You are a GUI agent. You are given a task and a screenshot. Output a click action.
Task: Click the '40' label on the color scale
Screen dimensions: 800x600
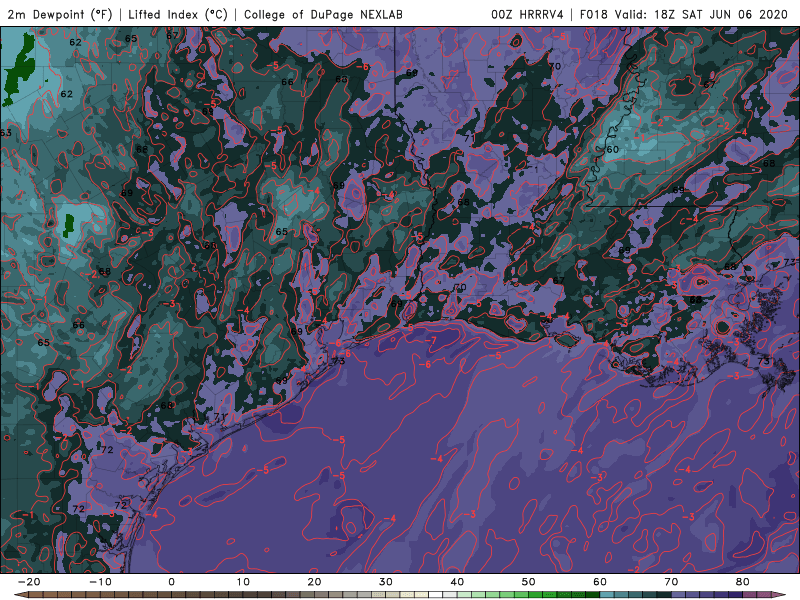[457, 582]
